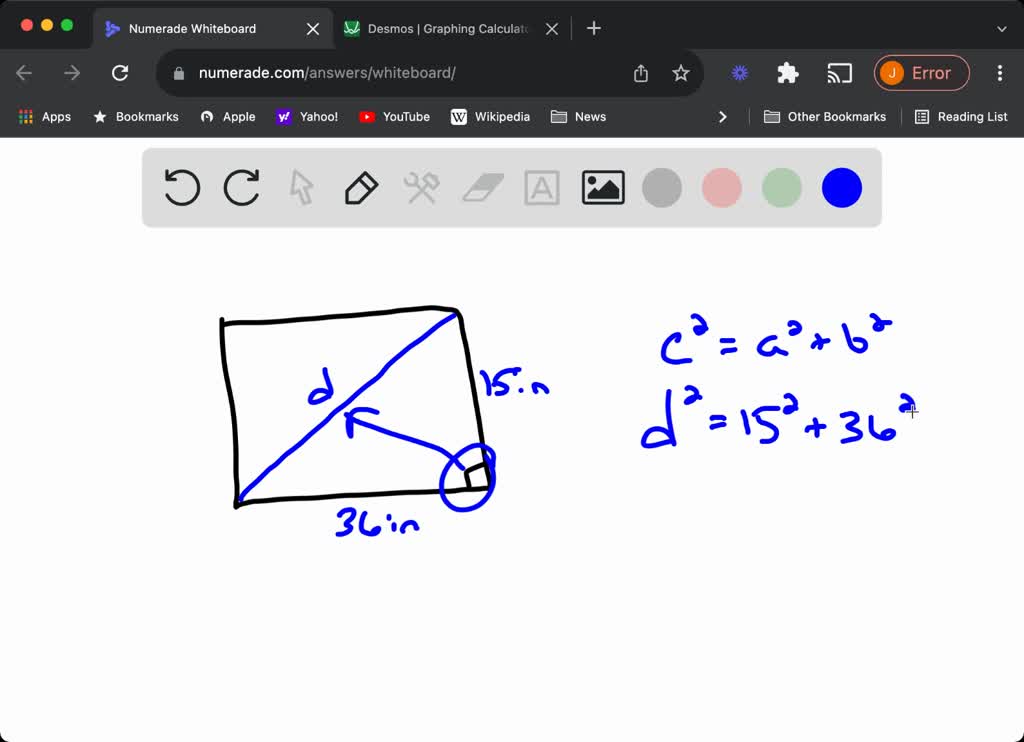Open the Other Bookmarks folder
The image size is (1024, 742).
825,116
